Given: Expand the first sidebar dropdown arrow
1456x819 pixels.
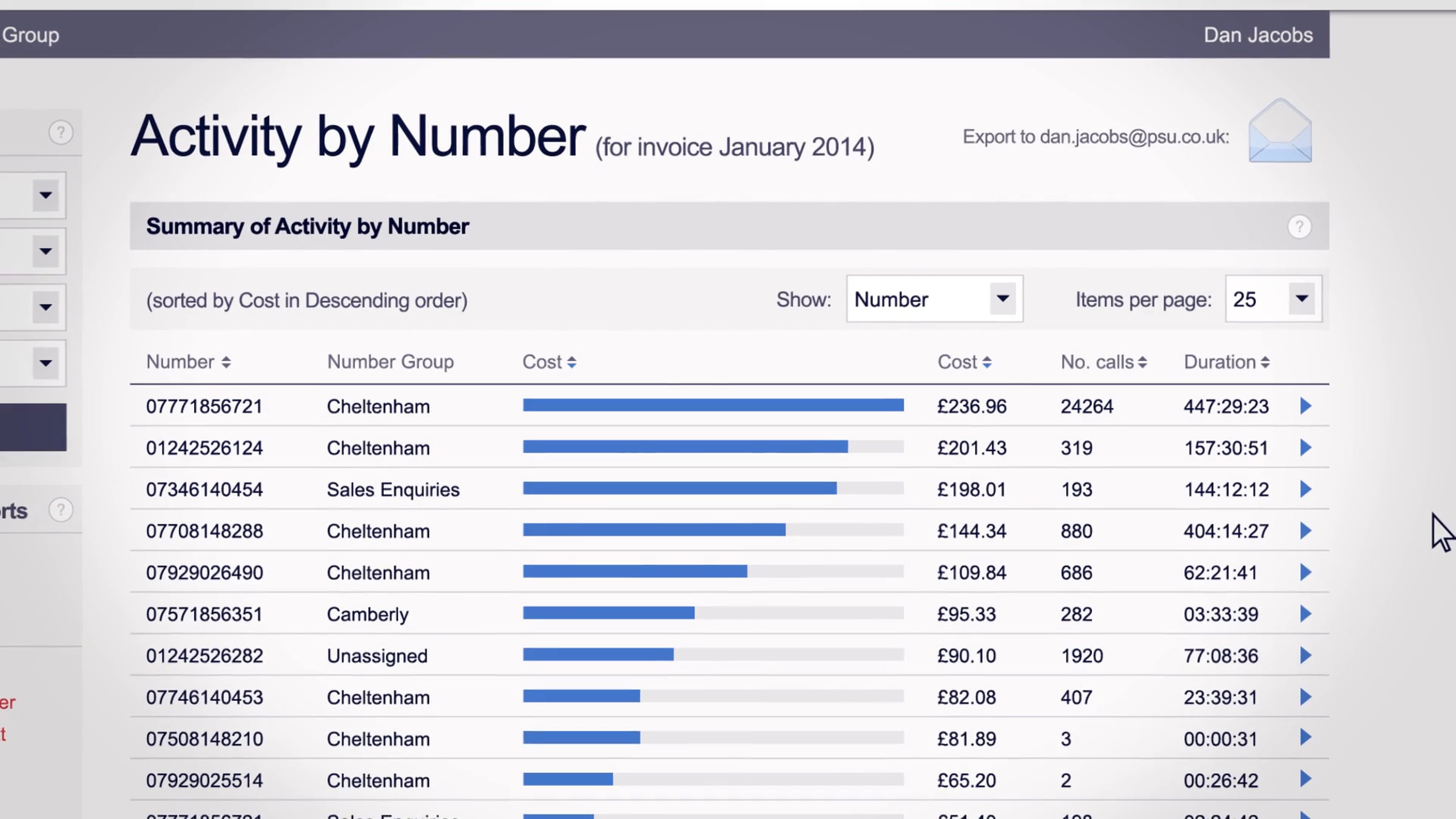Looking at the screenshot, I should click(45, 195).
